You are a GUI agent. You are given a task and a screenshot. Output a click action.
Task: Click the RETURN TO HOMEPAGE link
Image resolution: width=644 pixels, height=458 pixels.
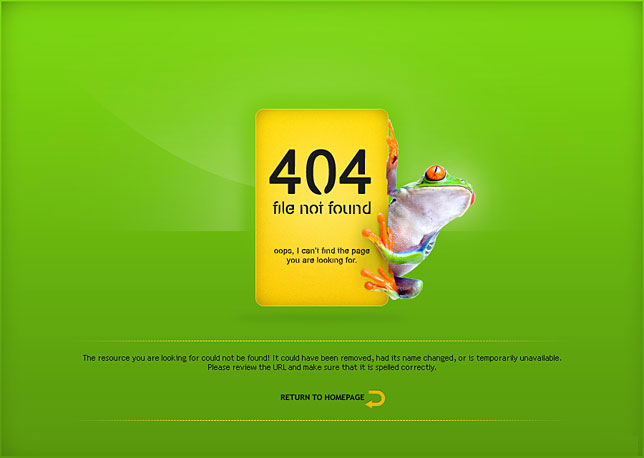[322, 397]
